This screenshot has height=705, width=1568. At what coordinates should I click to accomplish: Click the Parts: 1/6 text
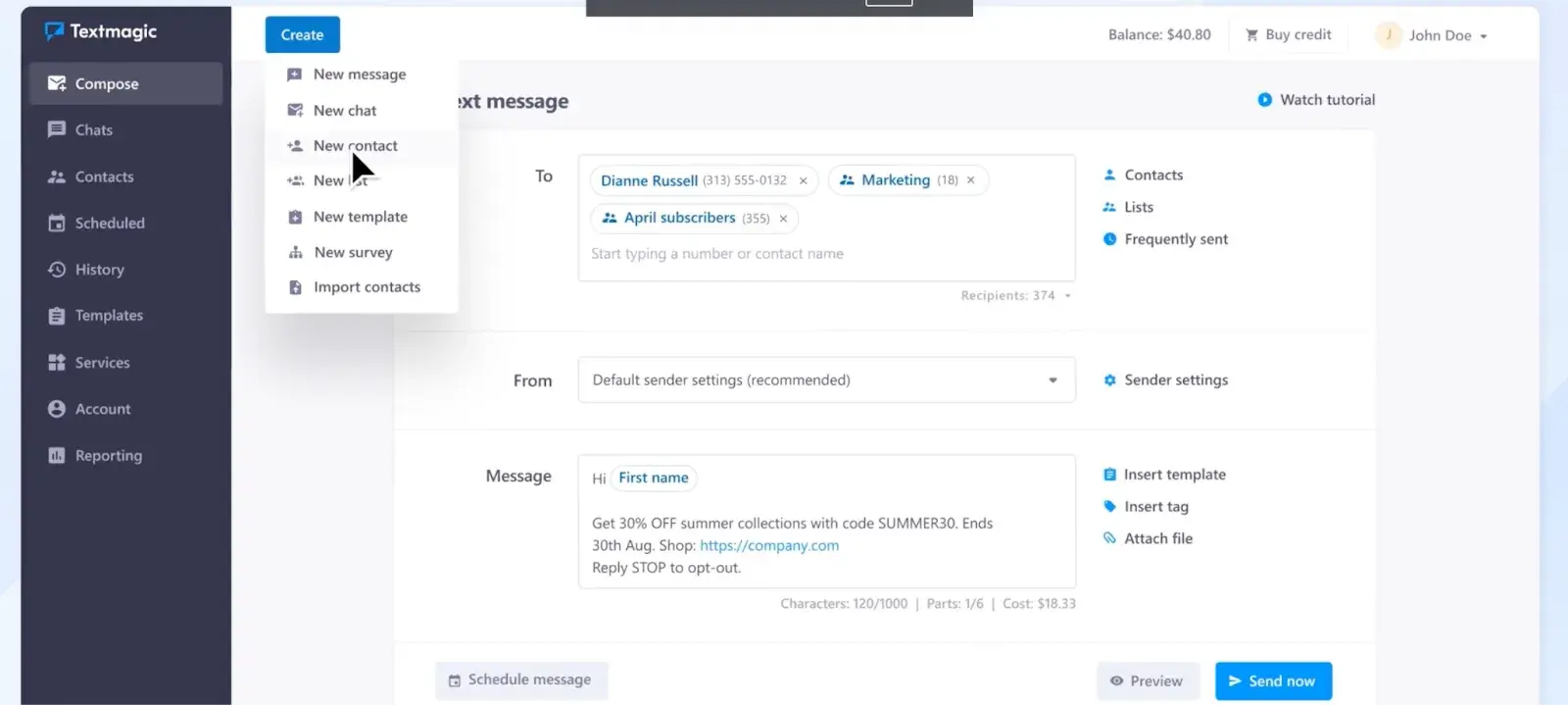coord(955,604)
